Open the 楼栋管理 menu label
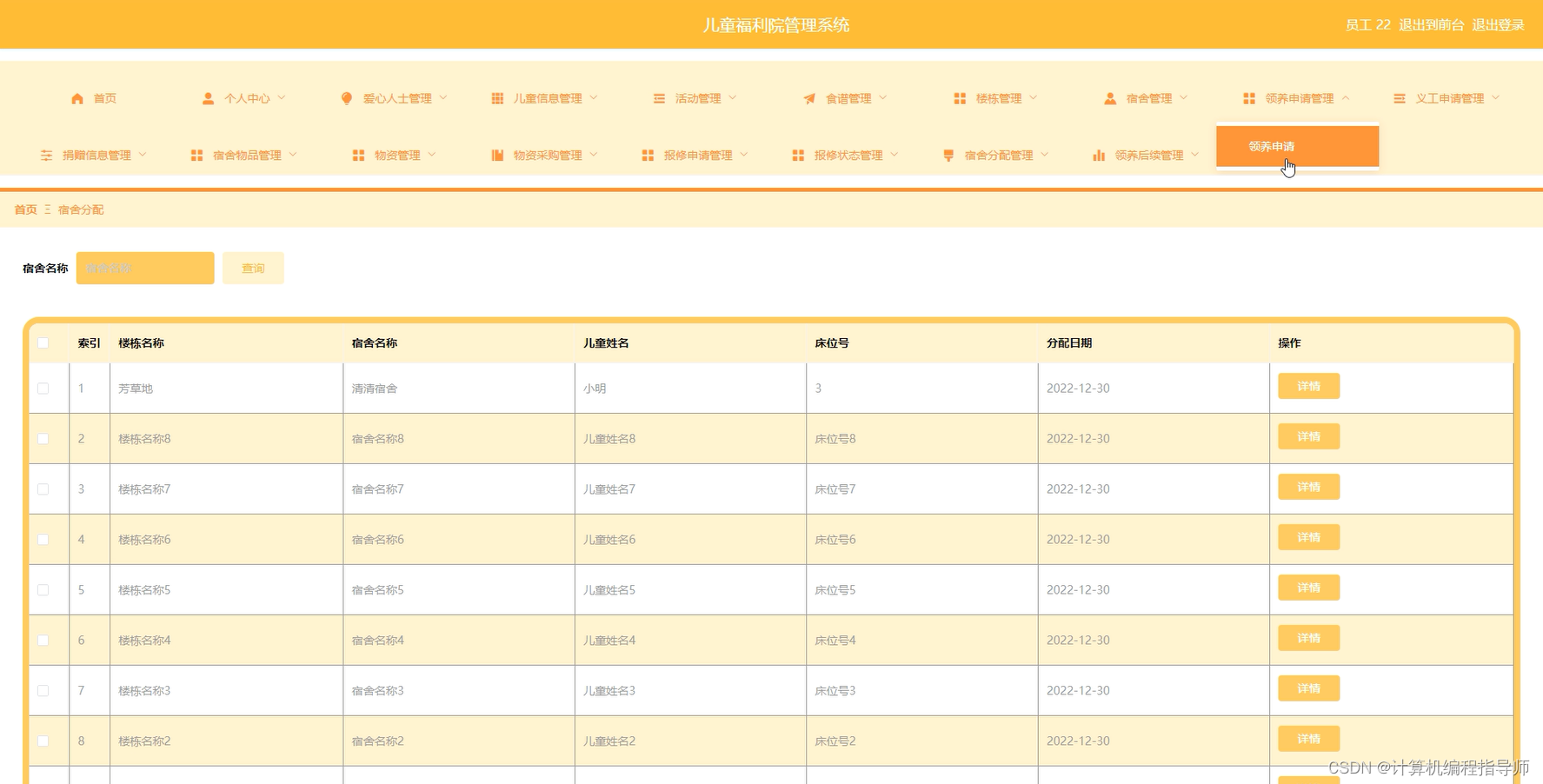The image size is (1543, 784). pyautogui.click(x=999, y=98)
